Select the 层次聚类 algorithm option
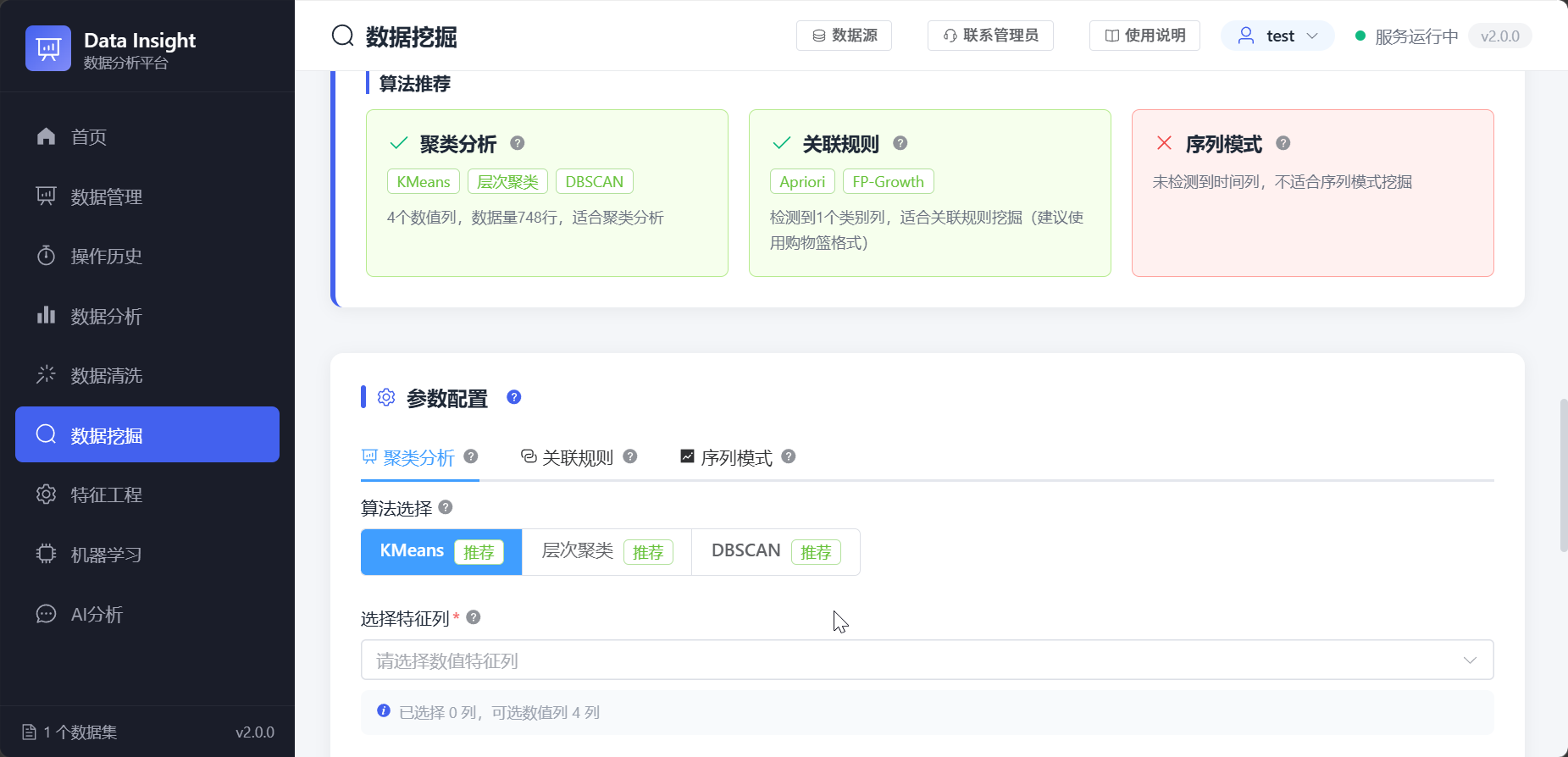Image resolution: width=1568 pixels, height=757 pixels. 607,552
